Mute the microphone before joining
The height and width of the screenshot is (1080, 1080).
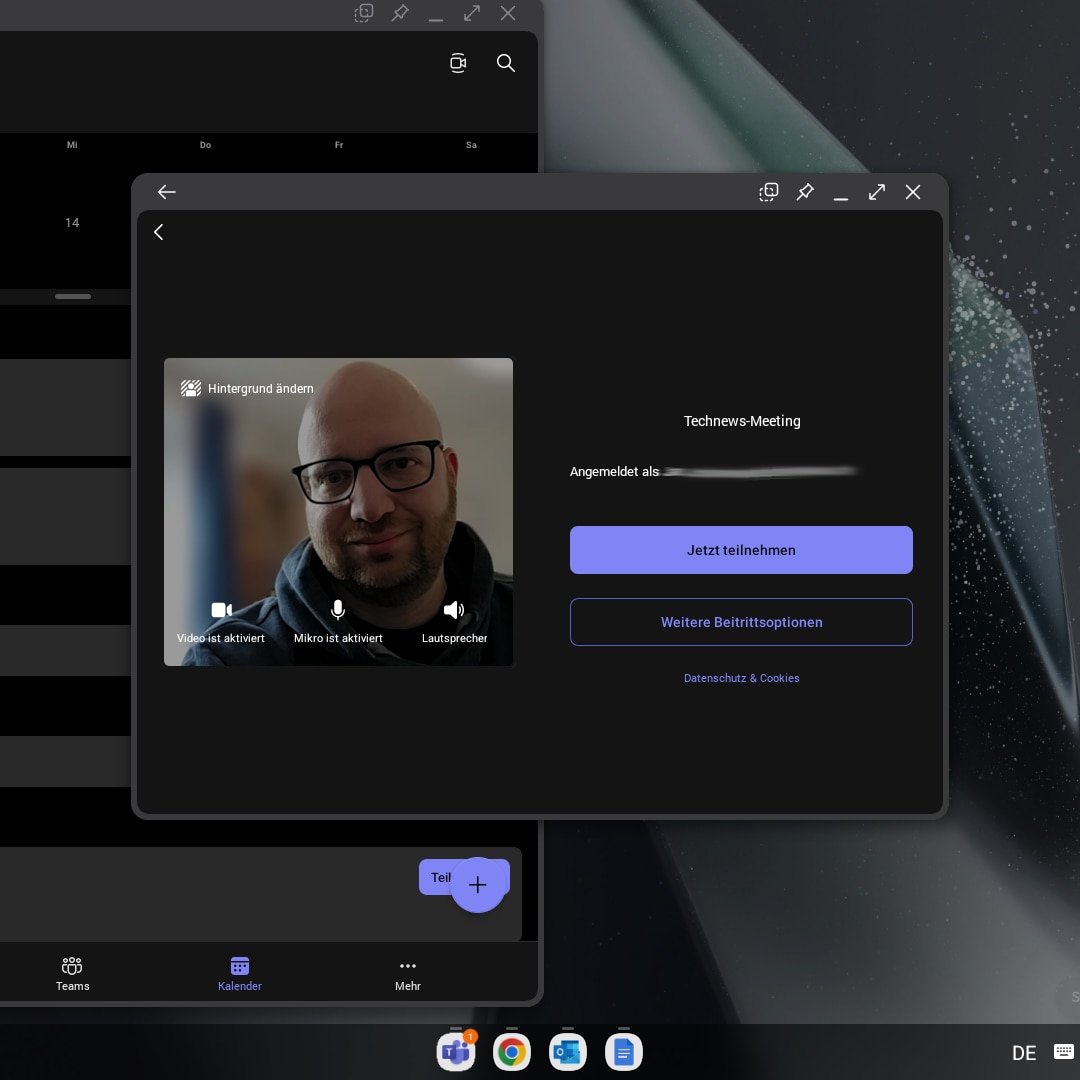[338, 610]
